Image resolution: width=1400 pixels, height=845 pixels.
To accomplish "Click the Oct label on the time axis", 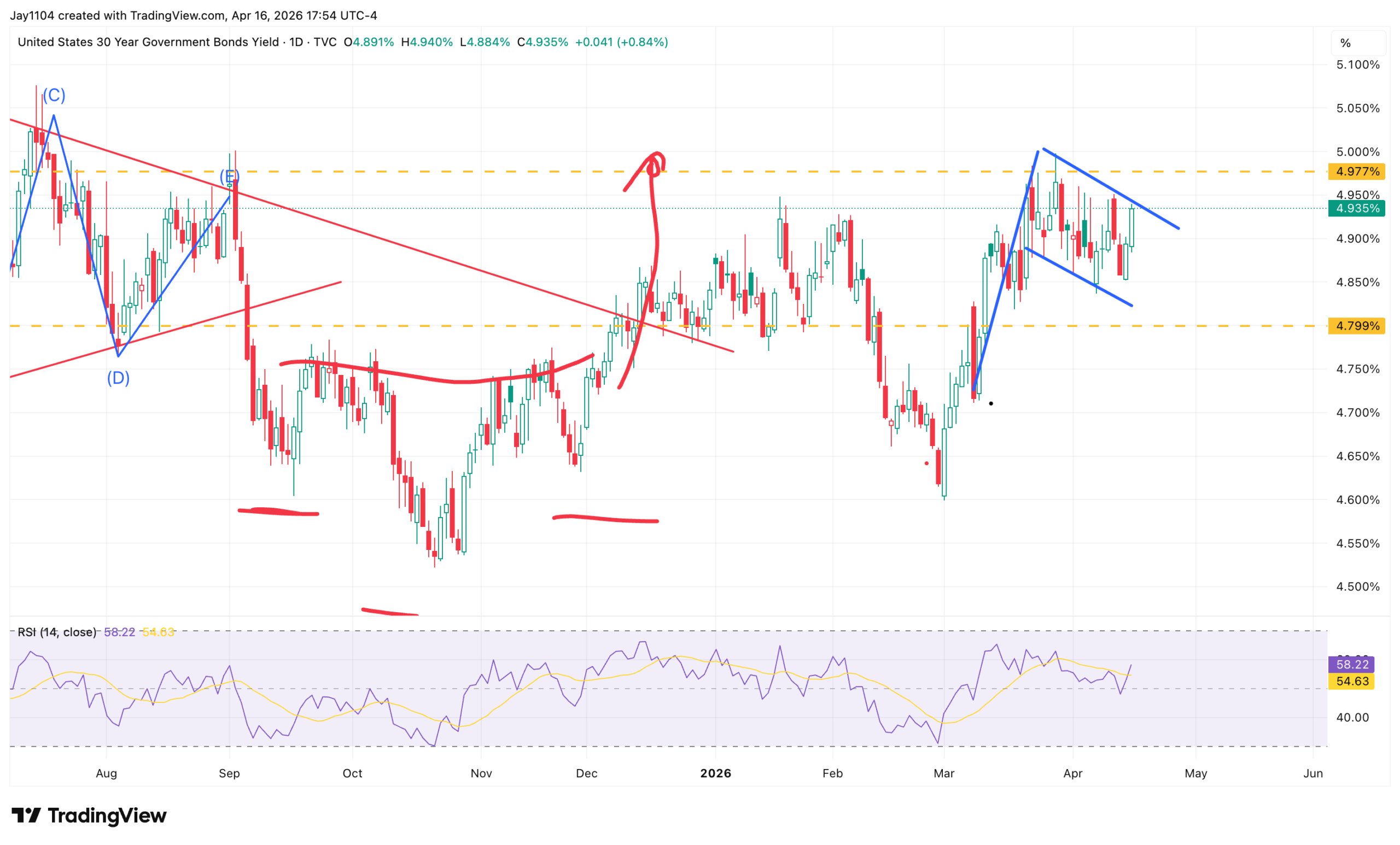I will click(x=352, y=773).
